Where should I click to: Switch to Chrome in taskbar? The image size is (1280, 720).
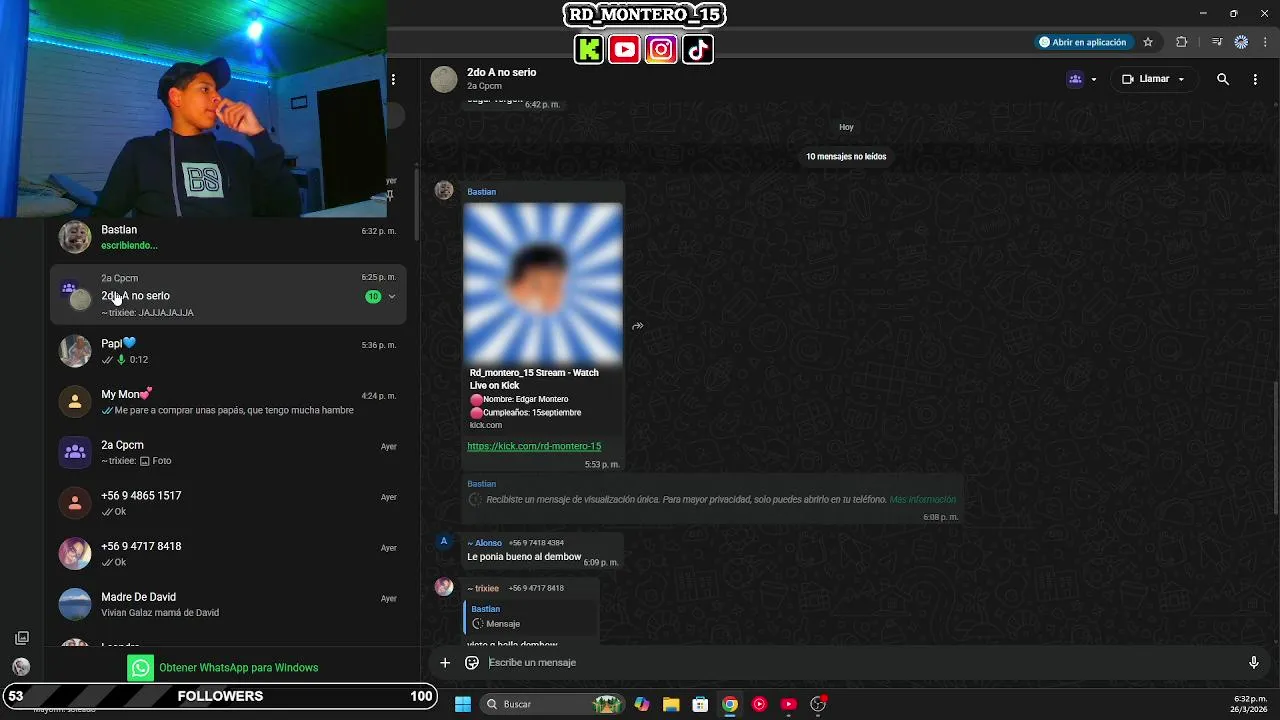click(x=730, y=704)
